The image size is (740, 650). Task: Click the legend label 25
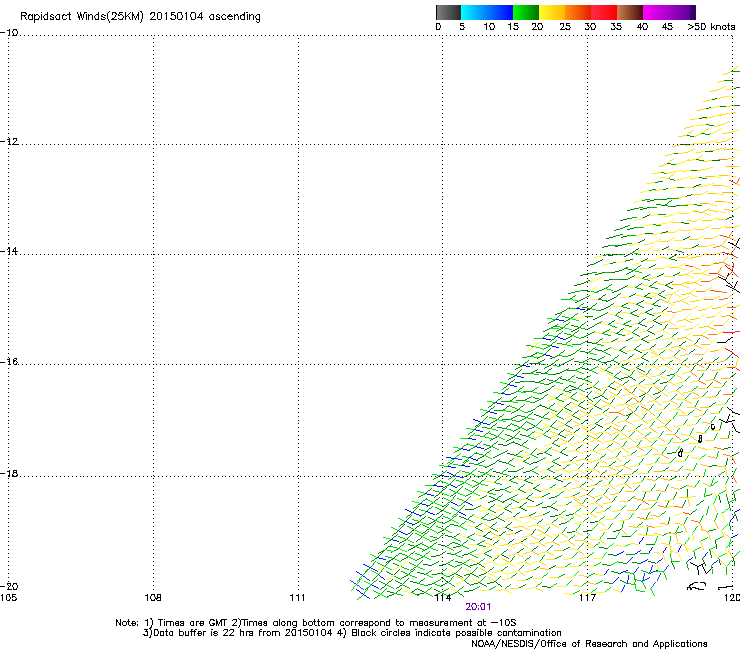click(x=565, y=27)
